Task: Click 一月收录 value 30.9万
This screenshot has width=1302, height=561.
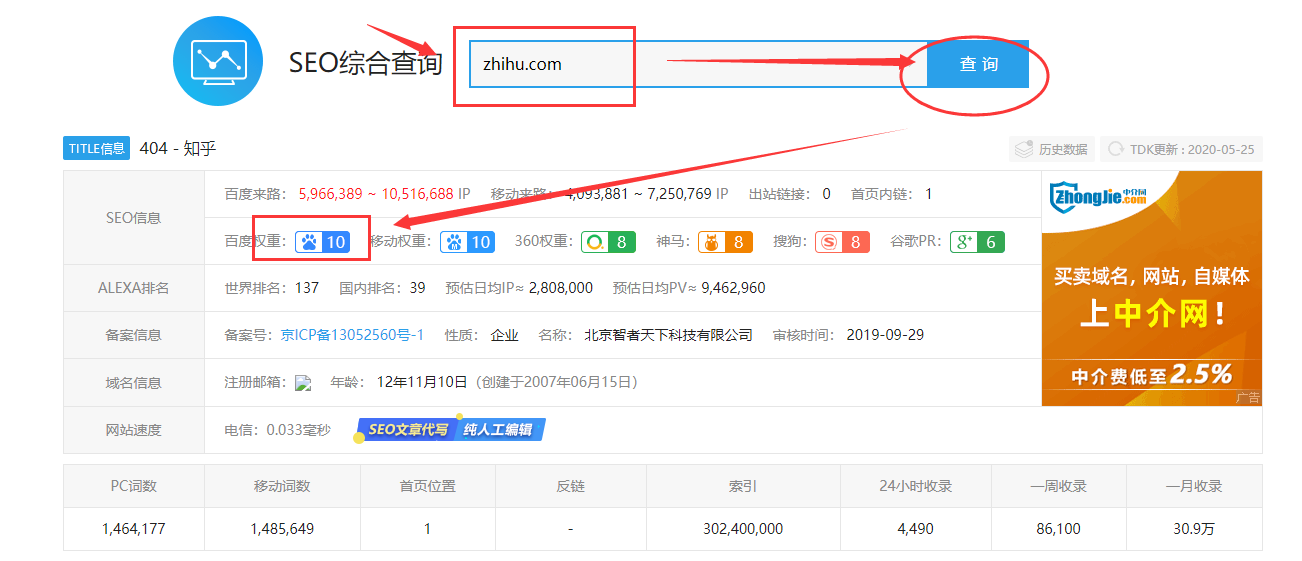Action: tap(1194, 529)
